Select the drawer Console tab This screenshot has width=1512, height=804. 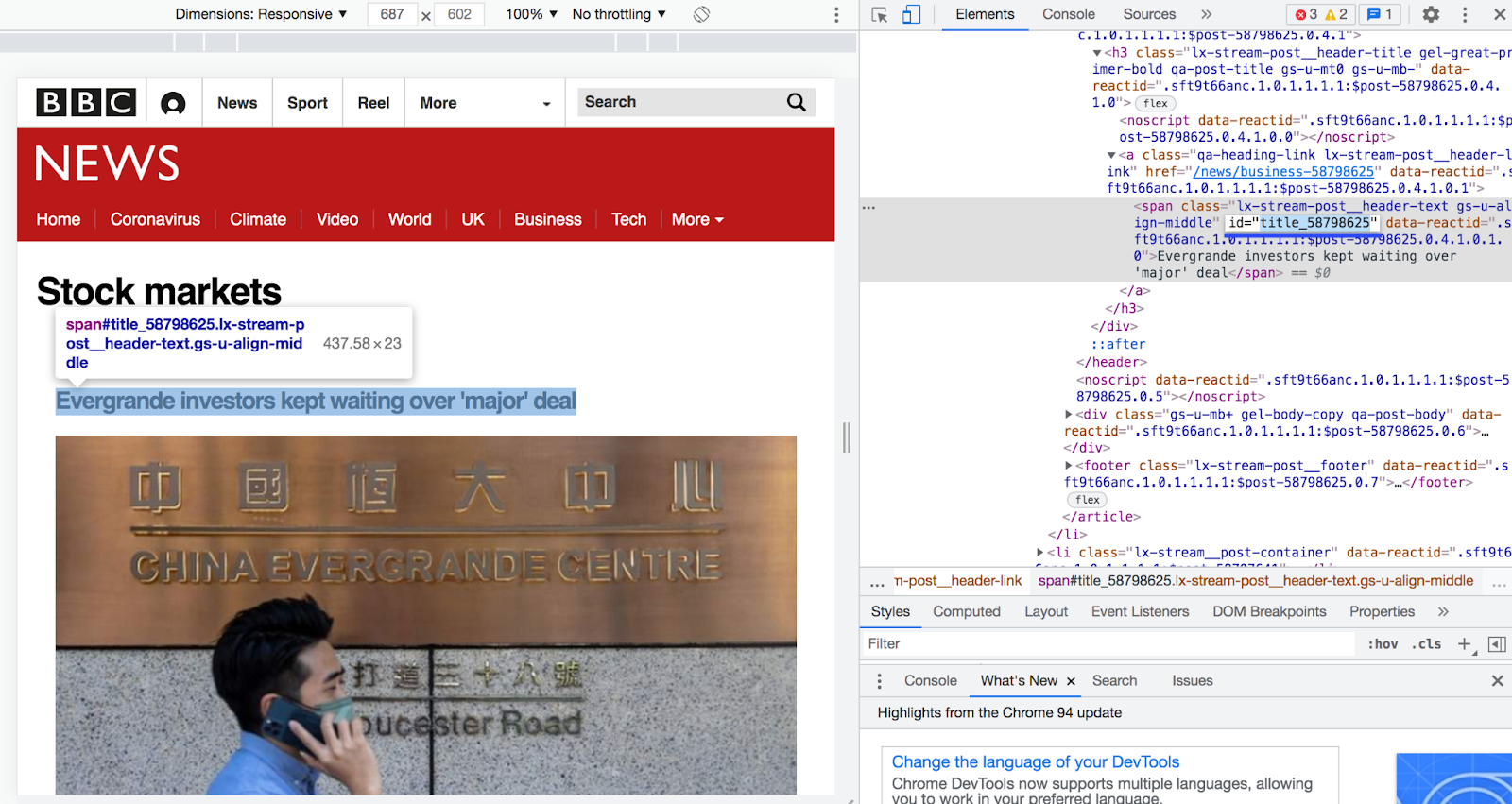click(x=930, y=680)
